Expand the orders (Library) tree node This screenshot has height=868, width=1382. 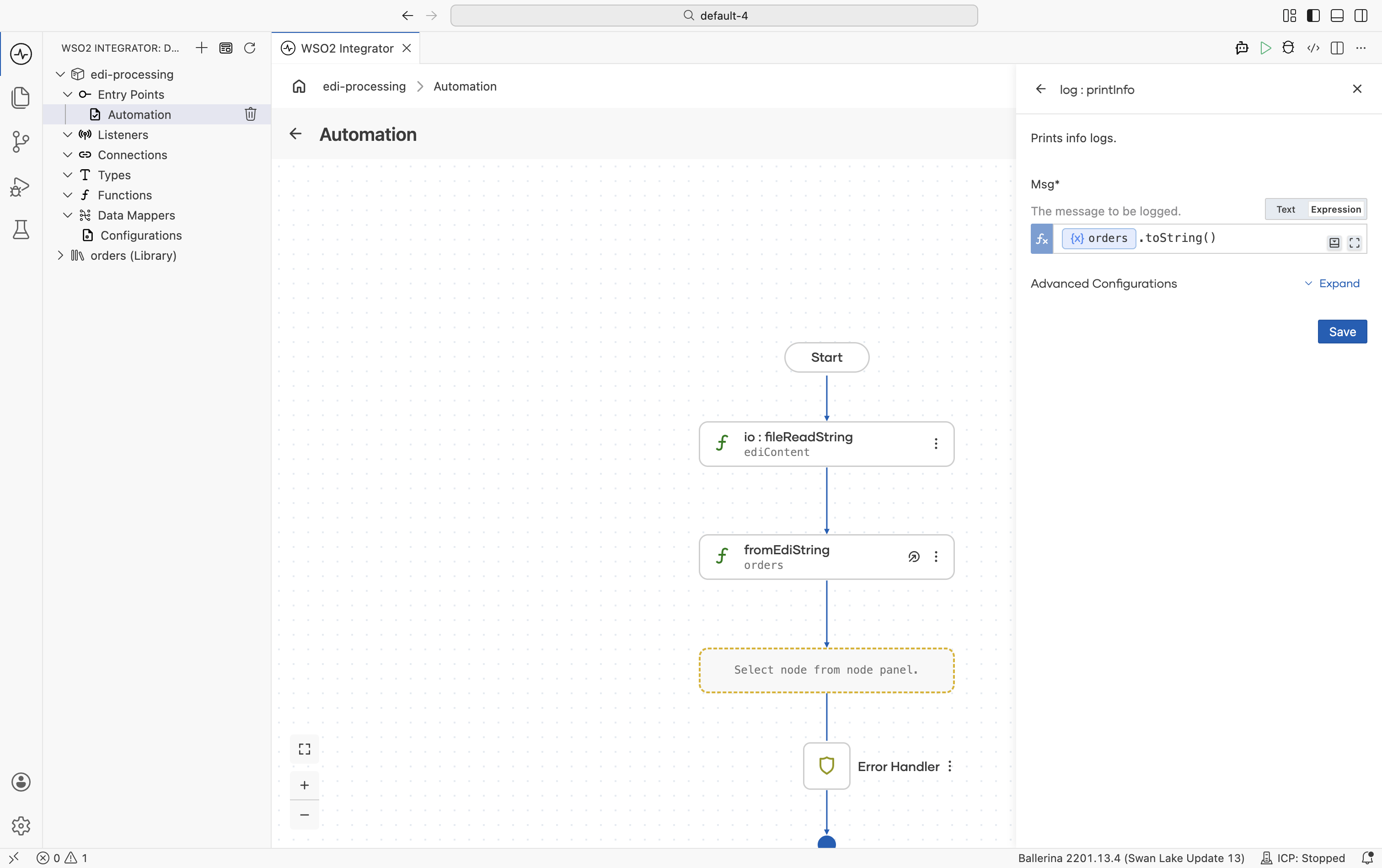click(60, 256)
